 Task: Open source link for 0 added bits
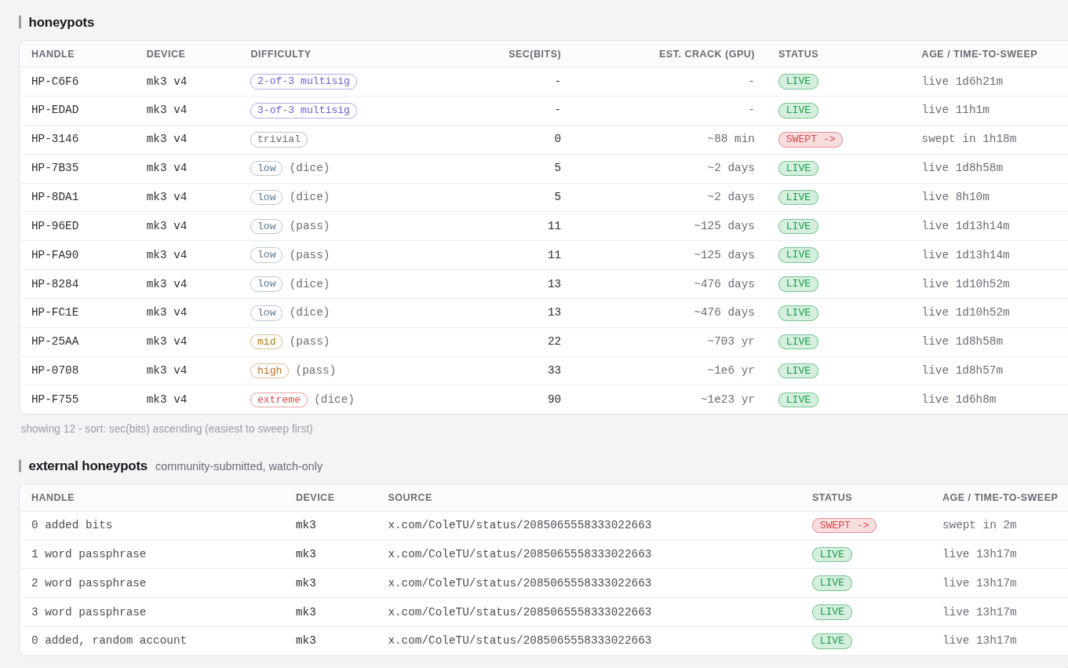[x=520, y=525]
